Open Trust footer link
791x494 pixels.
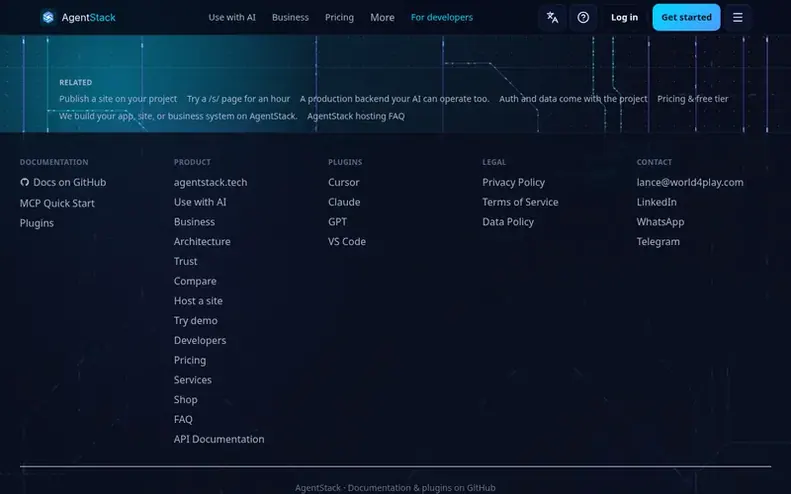[185, 261]
